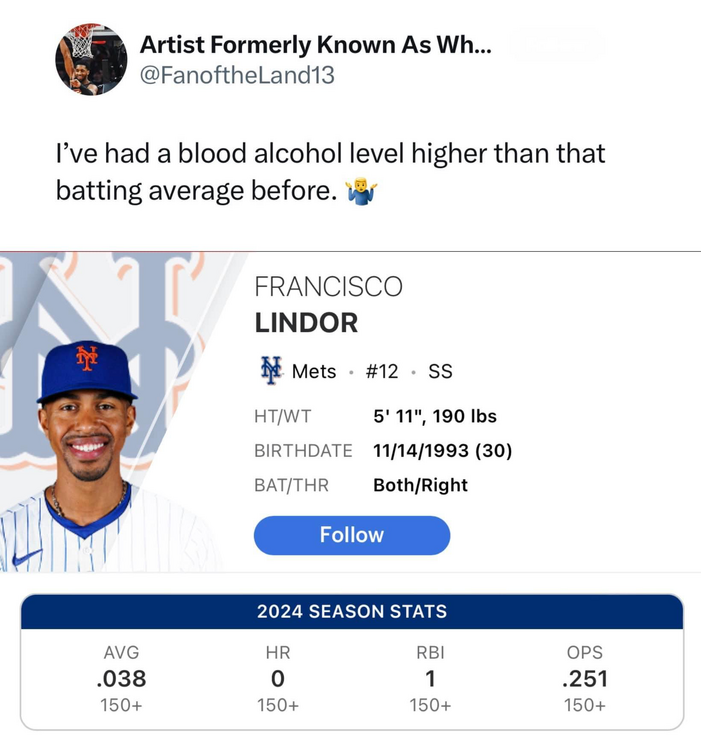Select the "Mets" team name text

click(x=314, y=372)
